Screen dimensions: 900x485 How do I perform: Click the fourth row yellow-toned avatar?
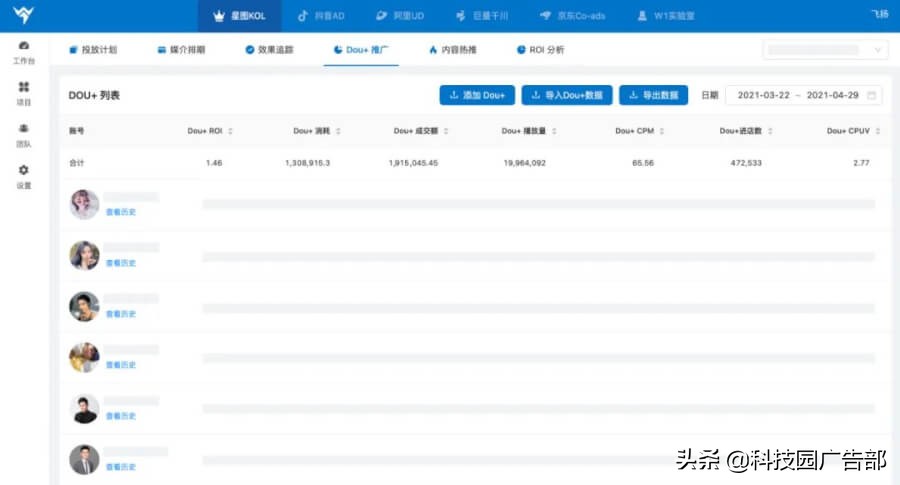click(84, 358)
